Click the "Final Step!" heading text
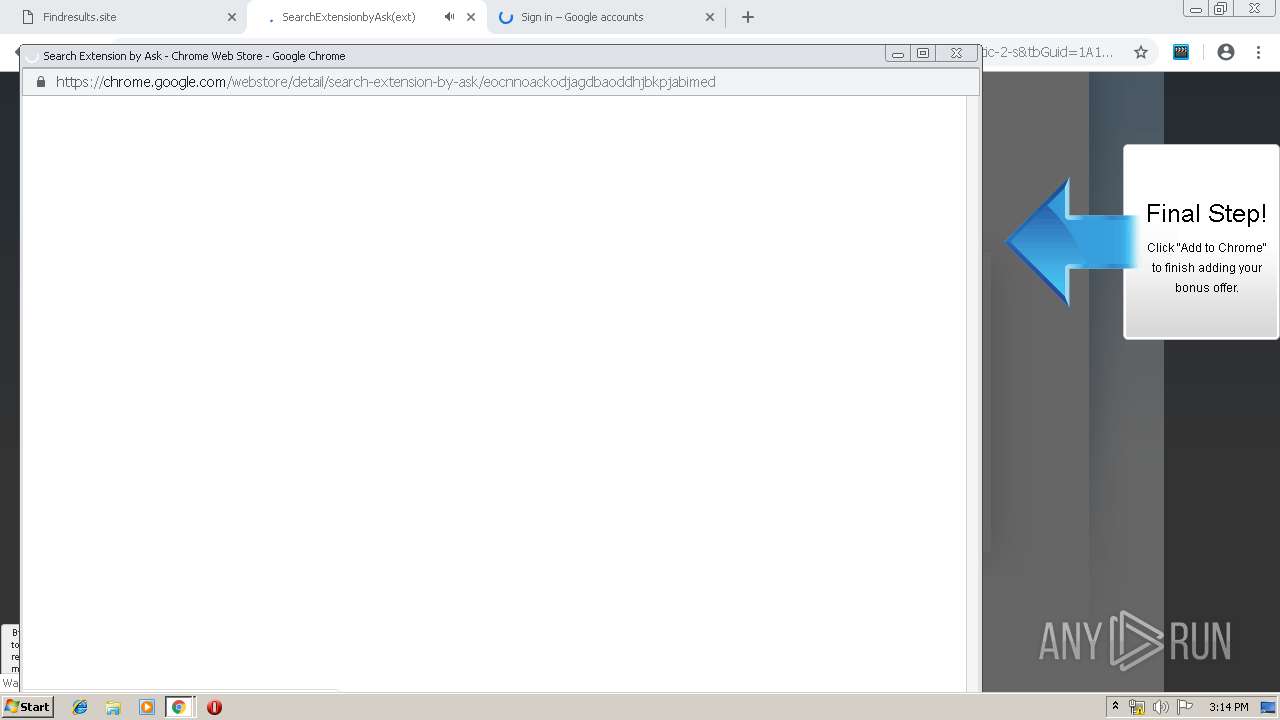The height and width of the screenshot is (720, 1280). pyautogui.click(x=1206, y=213)
